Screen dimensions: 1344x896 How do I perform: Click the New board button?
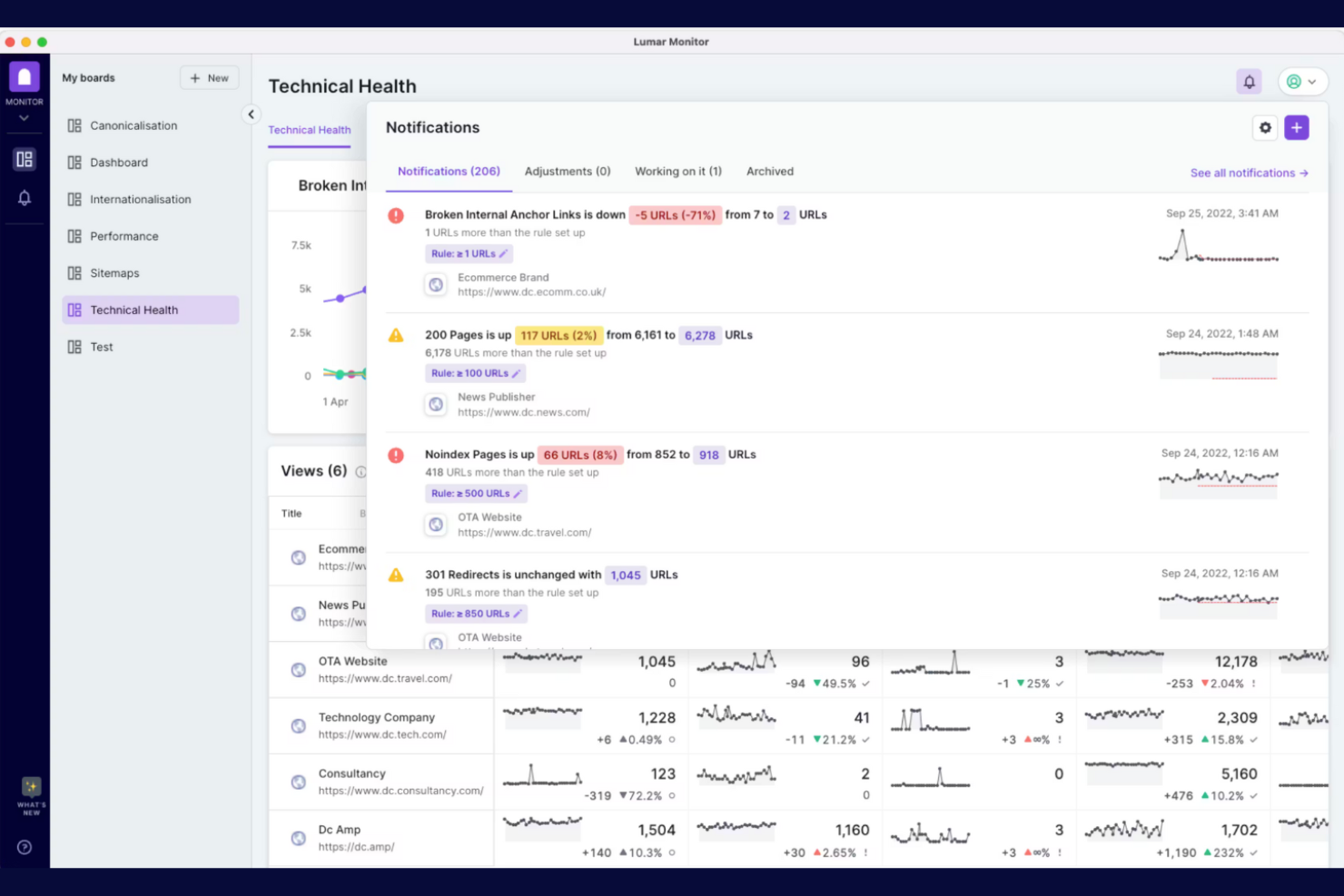209,78
